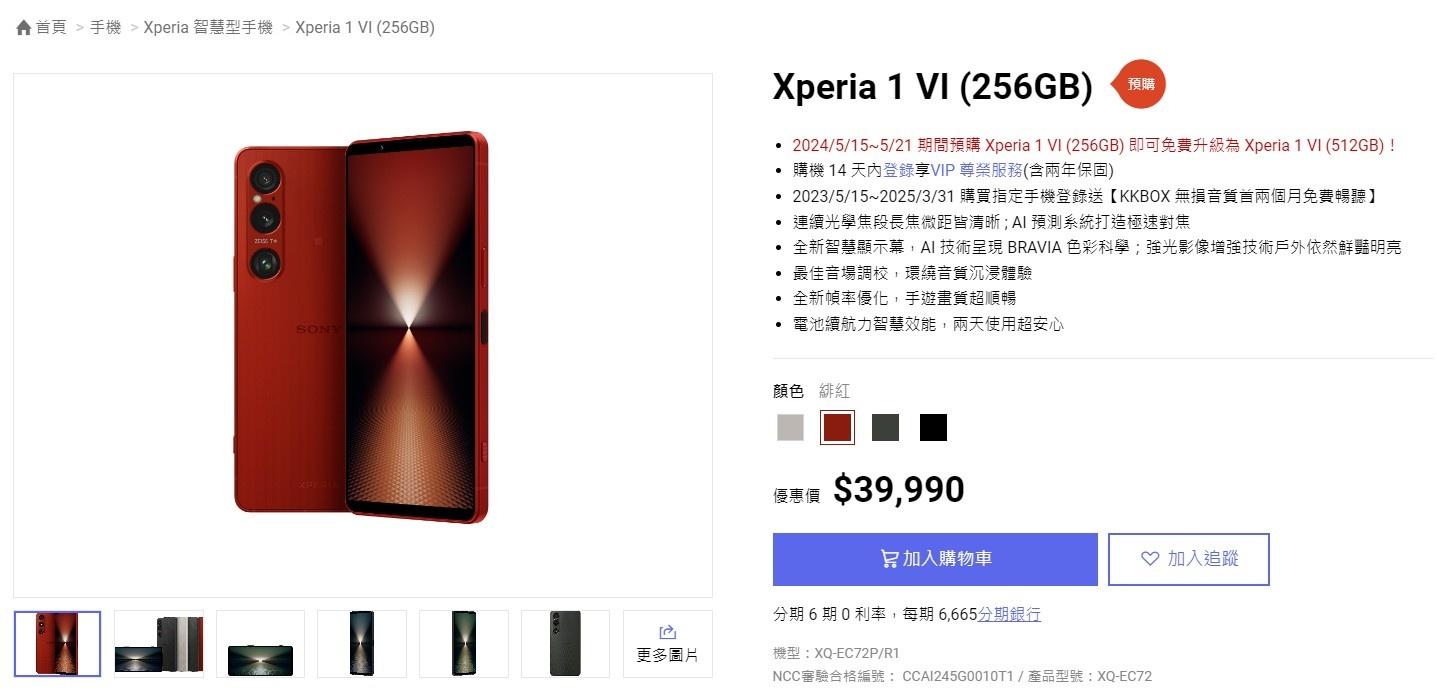Go to Xperia 智慧型手機 breadcrumb
Screen dimensions: 1437x691
pos(208,28)
